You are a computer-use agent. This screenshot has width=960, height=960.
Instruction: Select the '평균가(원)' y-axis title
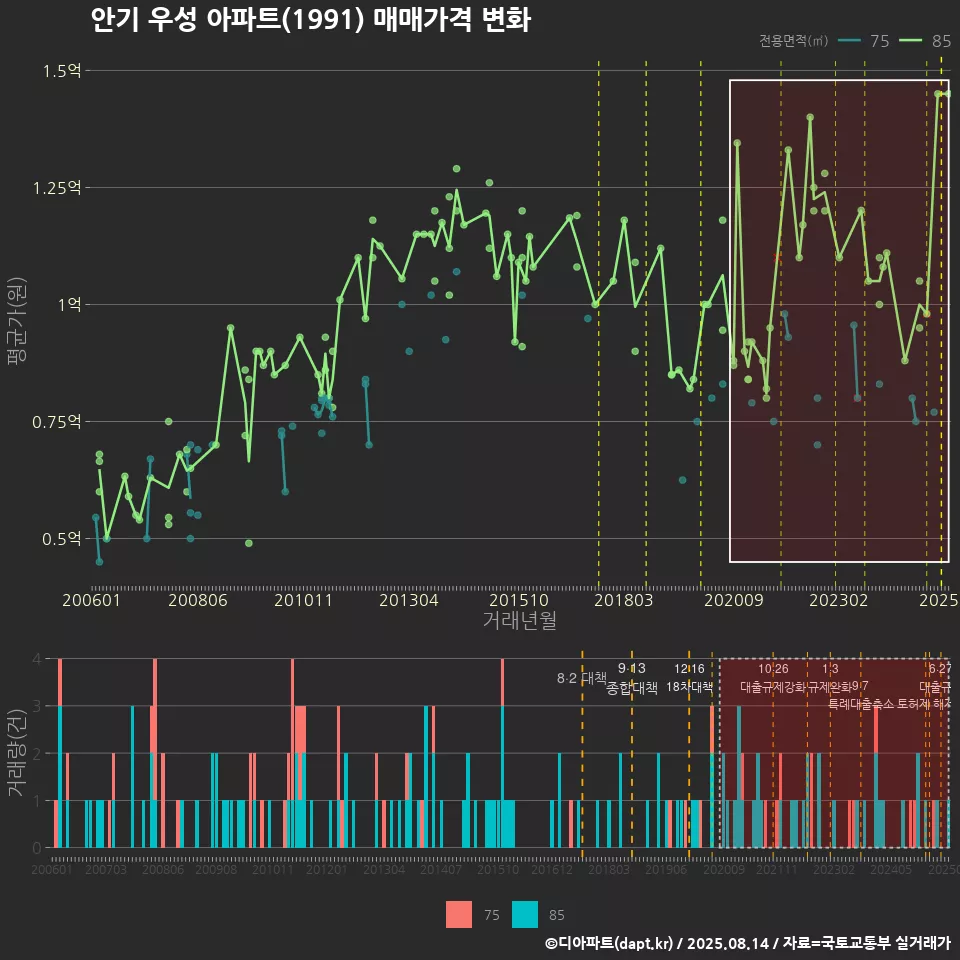[17, 321]
